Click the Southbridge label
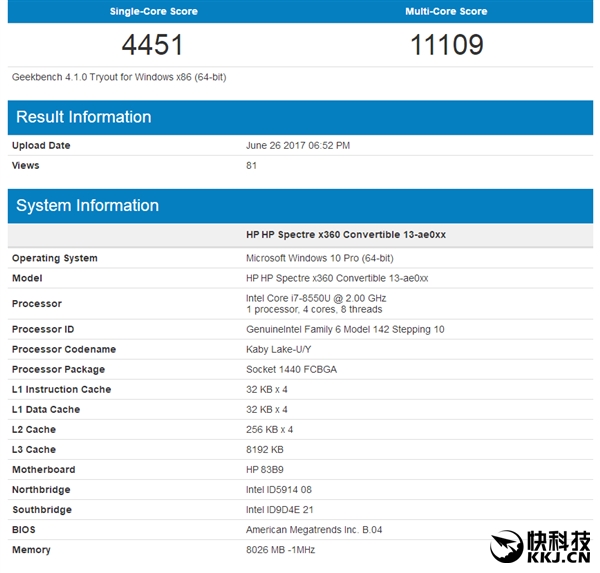 coord(42,509)
